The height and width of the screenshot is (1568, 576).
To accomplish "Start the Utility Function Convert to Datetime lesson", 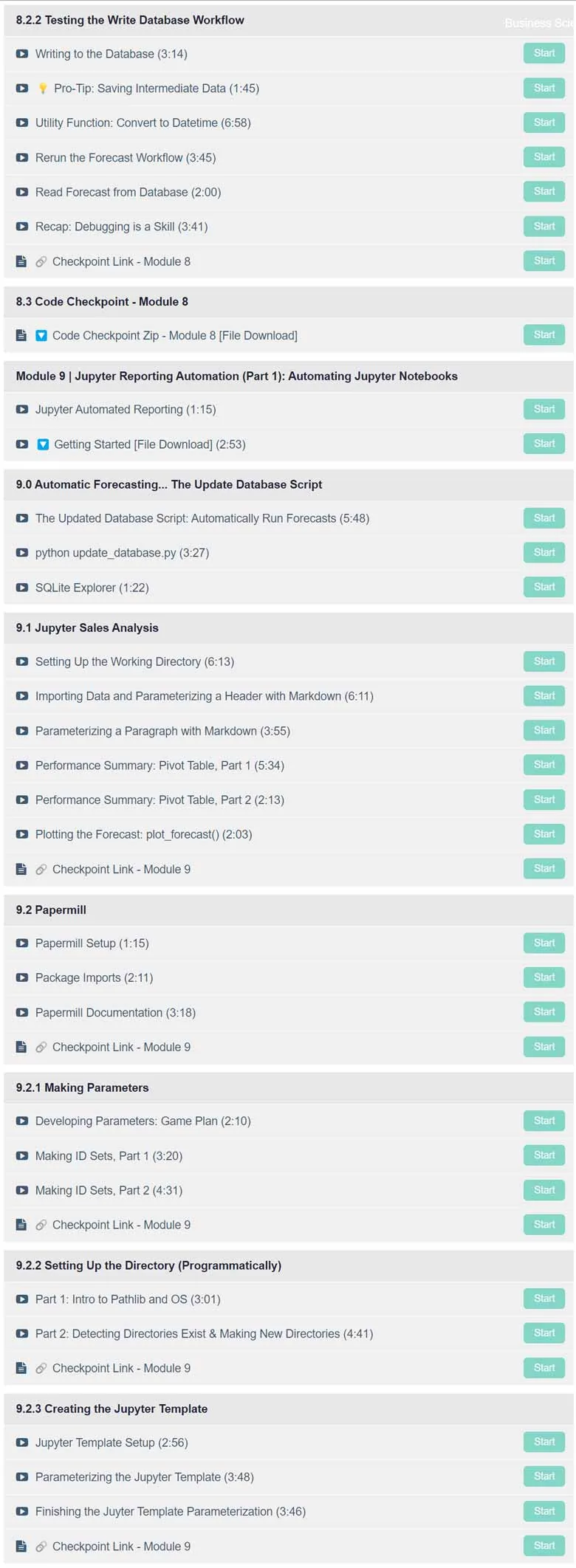I will 544,123.
